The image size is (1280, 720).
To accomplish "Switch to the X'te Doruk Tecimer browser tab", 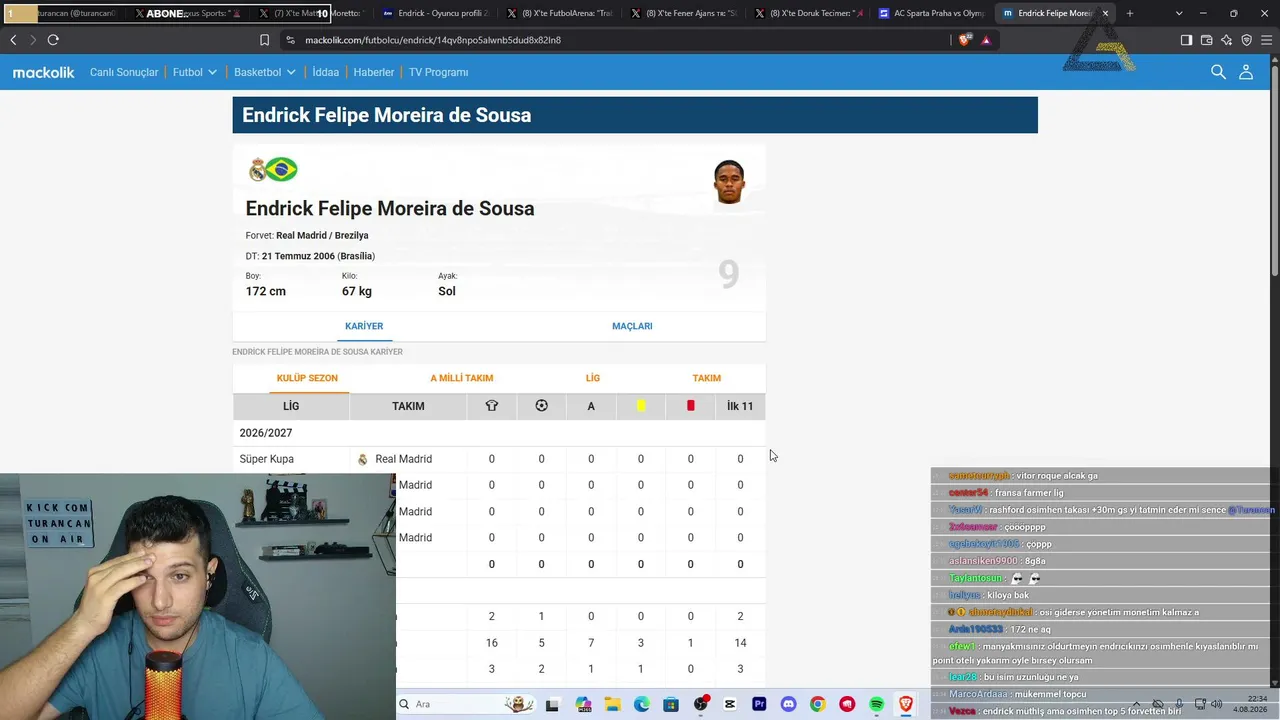I will (806, 13).
